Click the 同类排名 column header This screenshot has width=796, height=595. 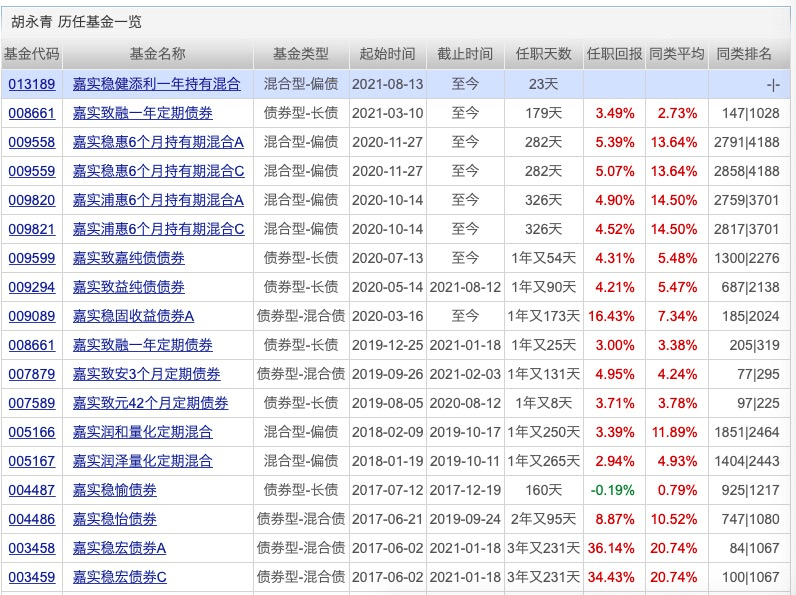[x=748, y=54]
